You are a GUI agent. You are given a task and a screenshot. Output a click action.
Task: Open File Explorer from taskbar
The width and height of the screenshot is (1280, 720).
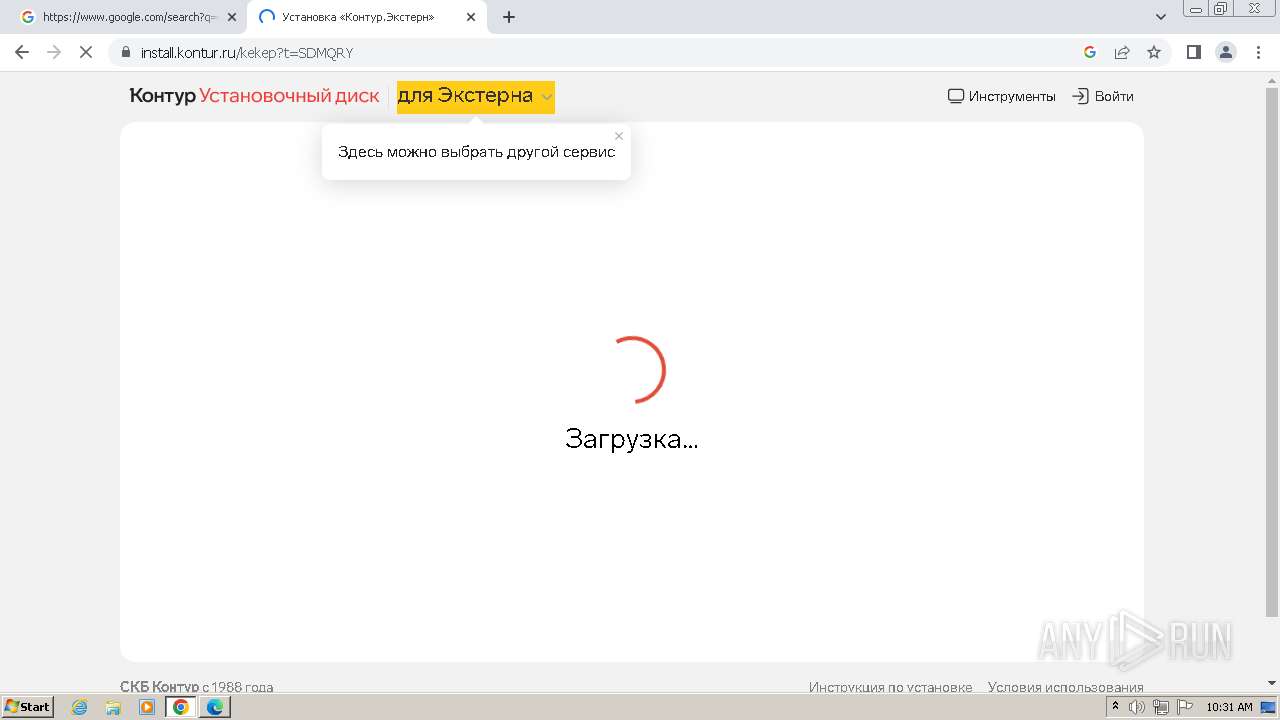113,707
